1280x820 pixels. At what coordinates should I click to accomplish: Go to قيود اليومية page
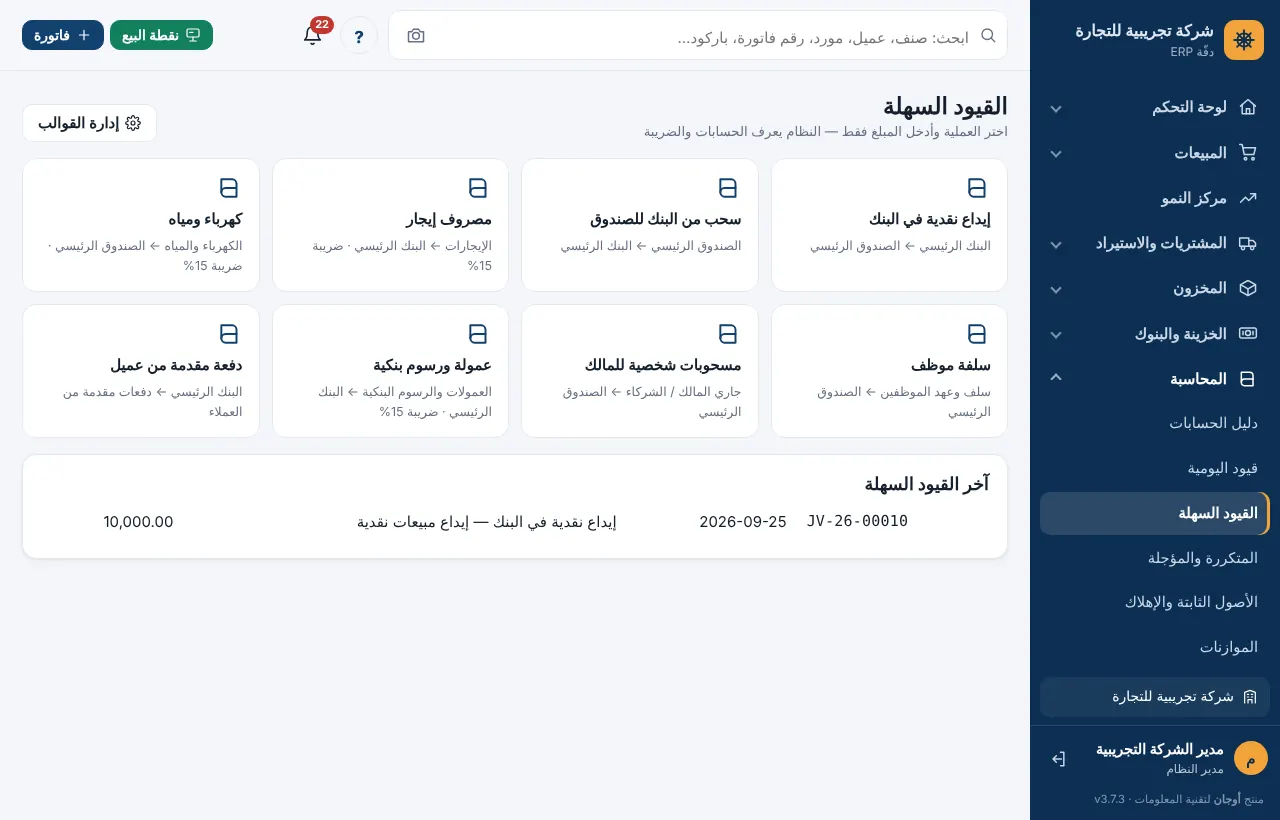pyautogui.click(x=1155, y=468)
